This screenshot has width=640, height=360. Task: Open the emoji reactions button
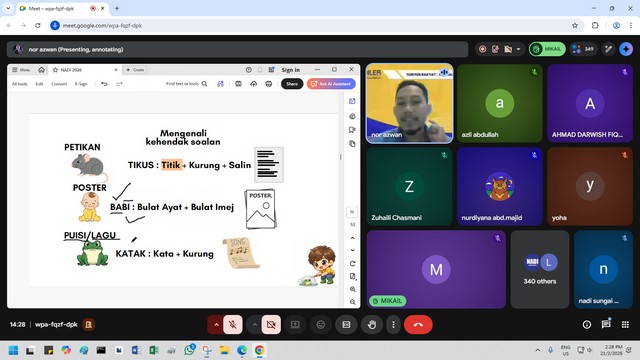[321, 324]
